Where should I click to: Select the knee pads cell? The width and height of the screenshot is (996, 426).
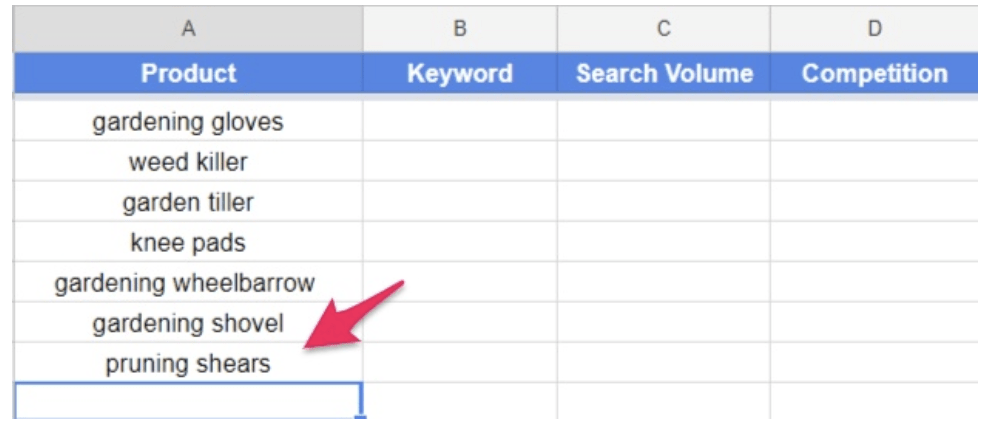(188, 243)
